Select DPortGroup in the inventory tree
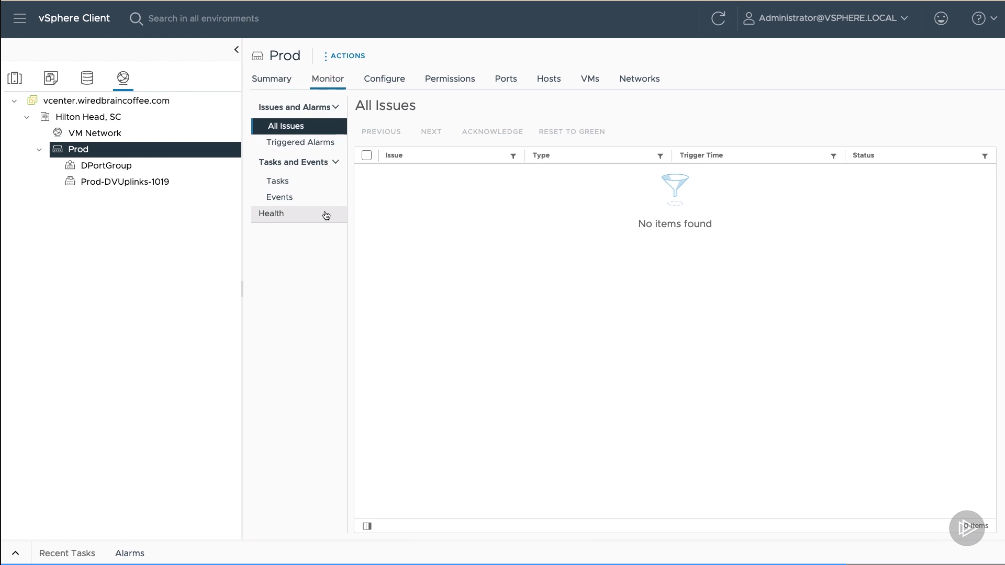 tap(106, 166)
